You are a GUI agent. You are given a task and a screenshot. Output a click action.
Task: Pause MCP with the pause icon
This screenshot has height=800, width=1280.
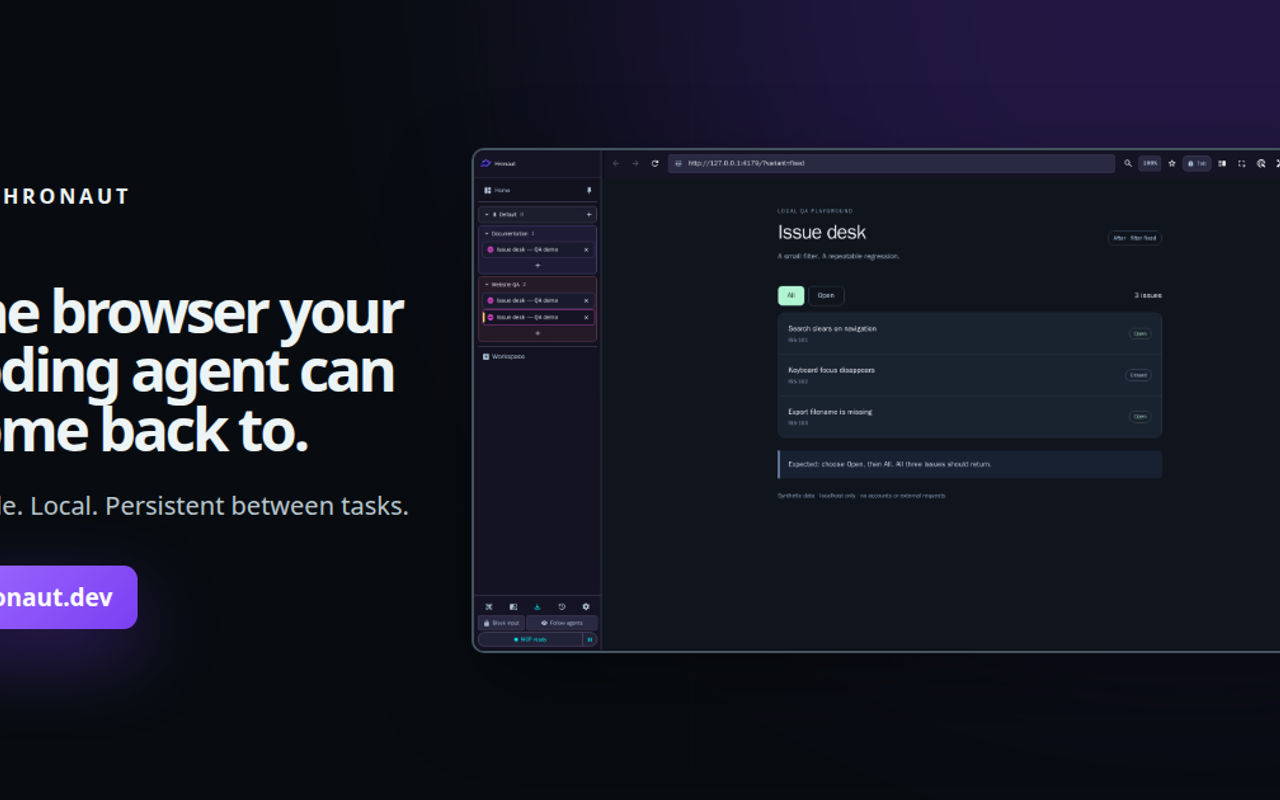click(590, 639)
